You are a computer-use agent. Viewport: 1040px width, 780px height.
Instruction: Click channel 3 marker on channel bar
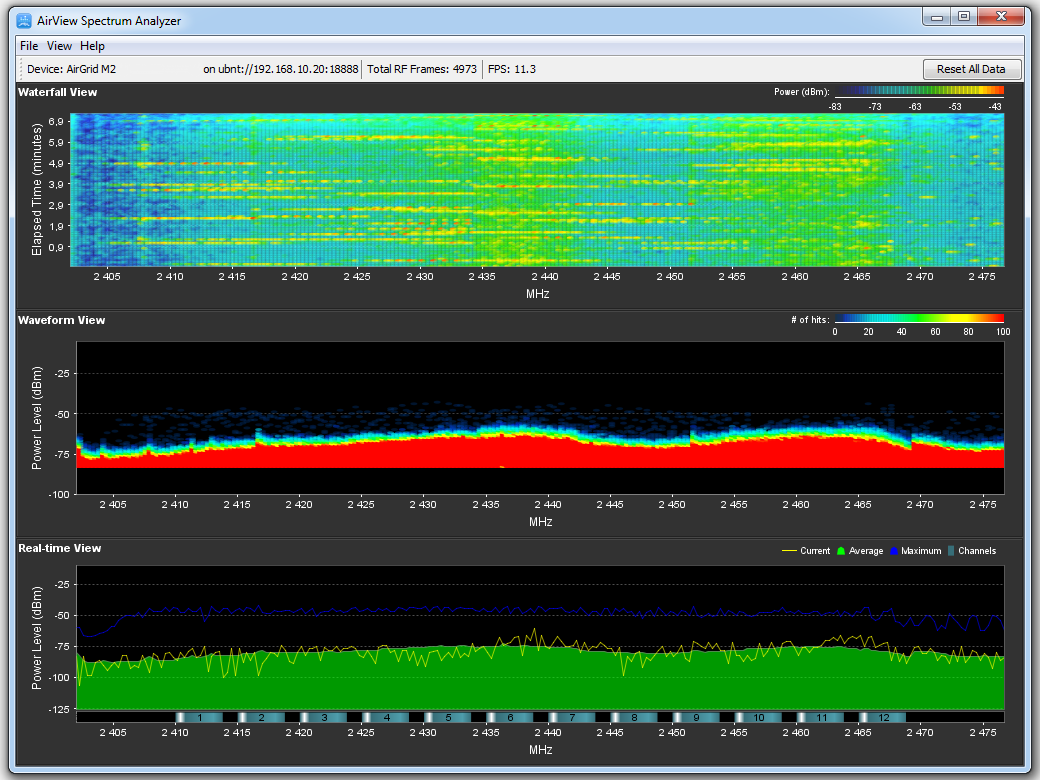(x=324, y=718)
